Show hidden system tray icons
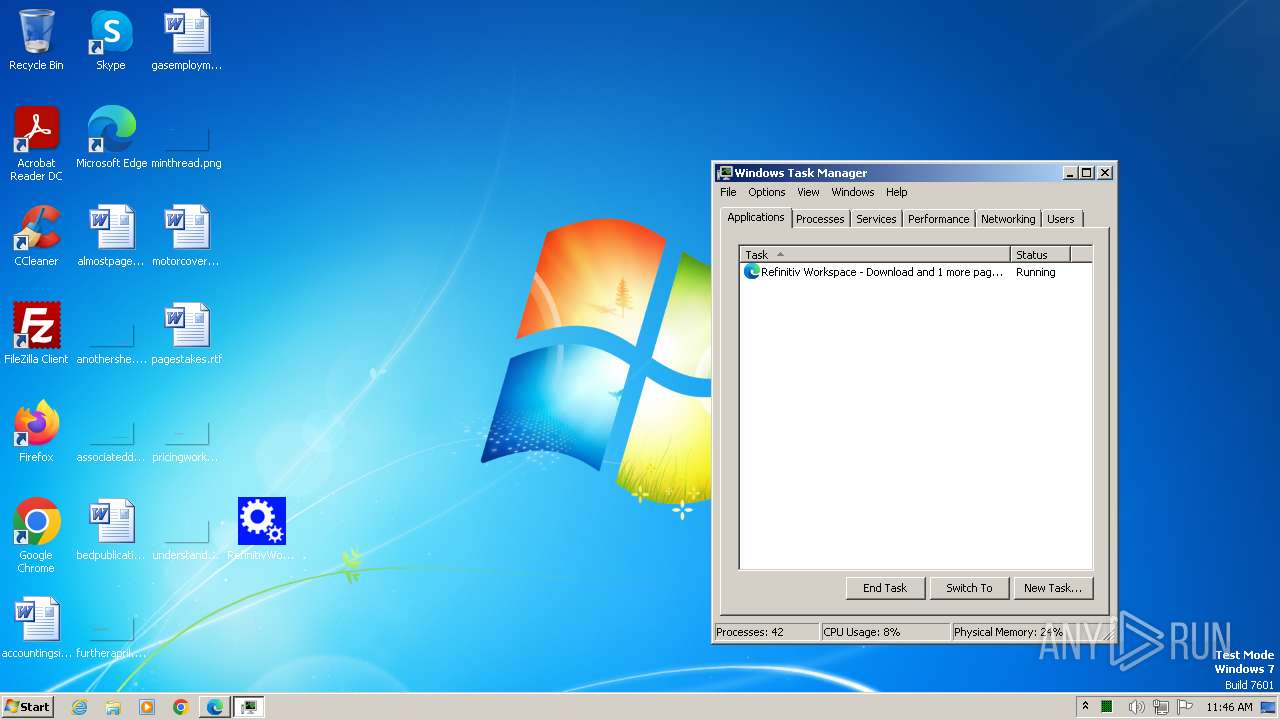 click(x=1085, y=707)
